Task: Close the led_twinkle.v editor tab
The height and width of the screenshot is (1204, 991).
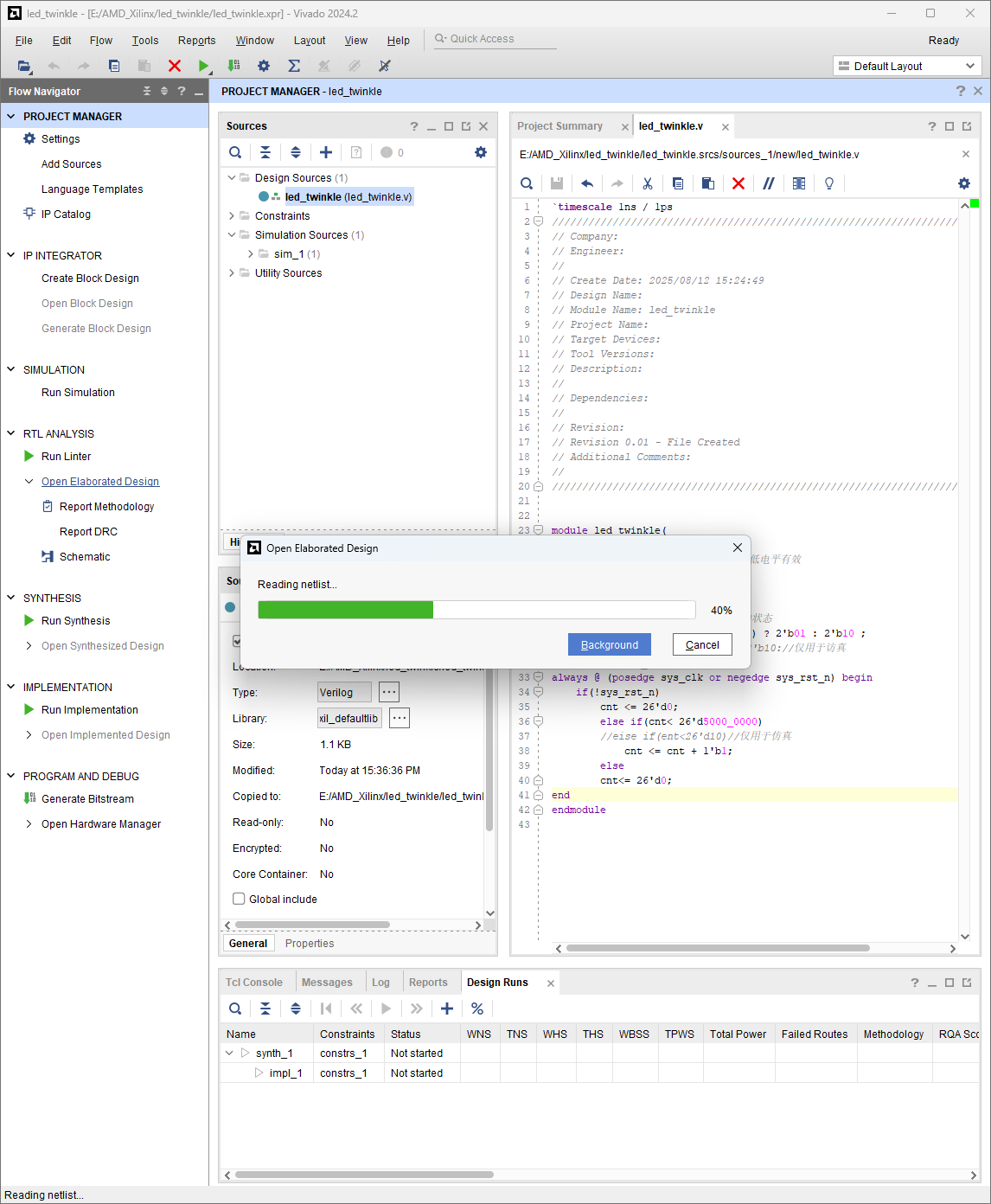Action: coord(726,127)
